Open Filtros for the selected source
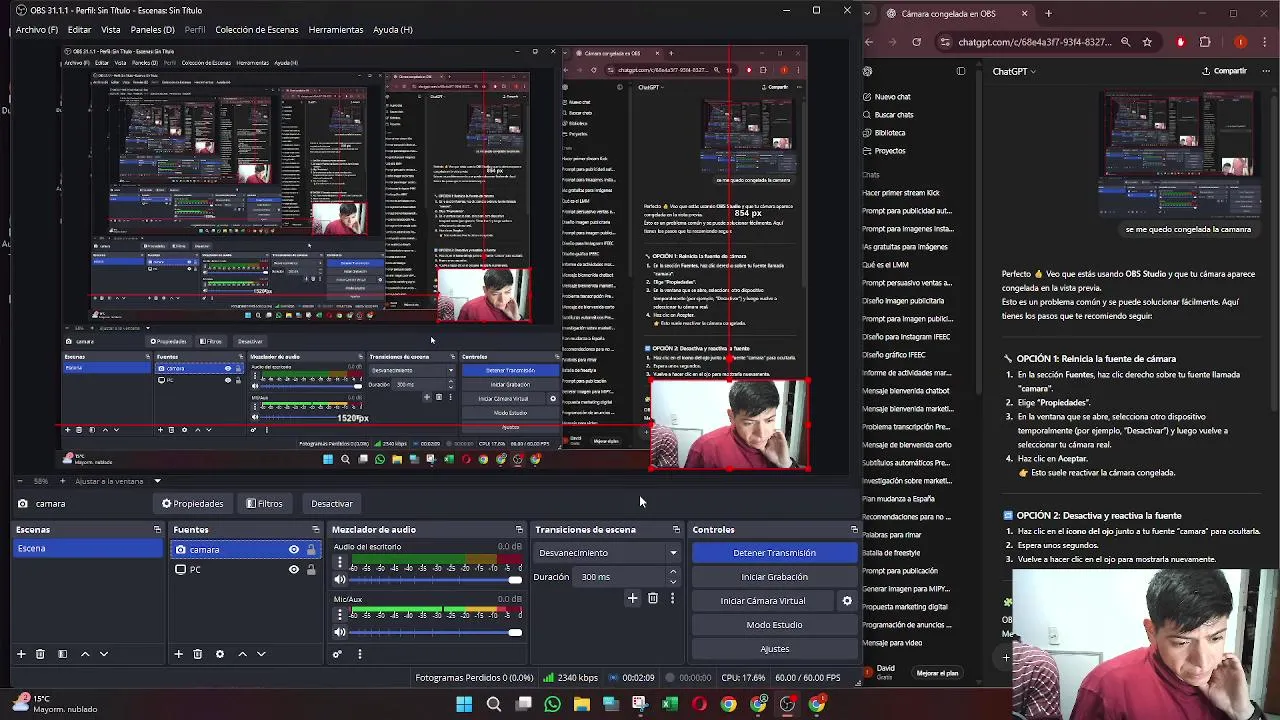 (264, 503)
